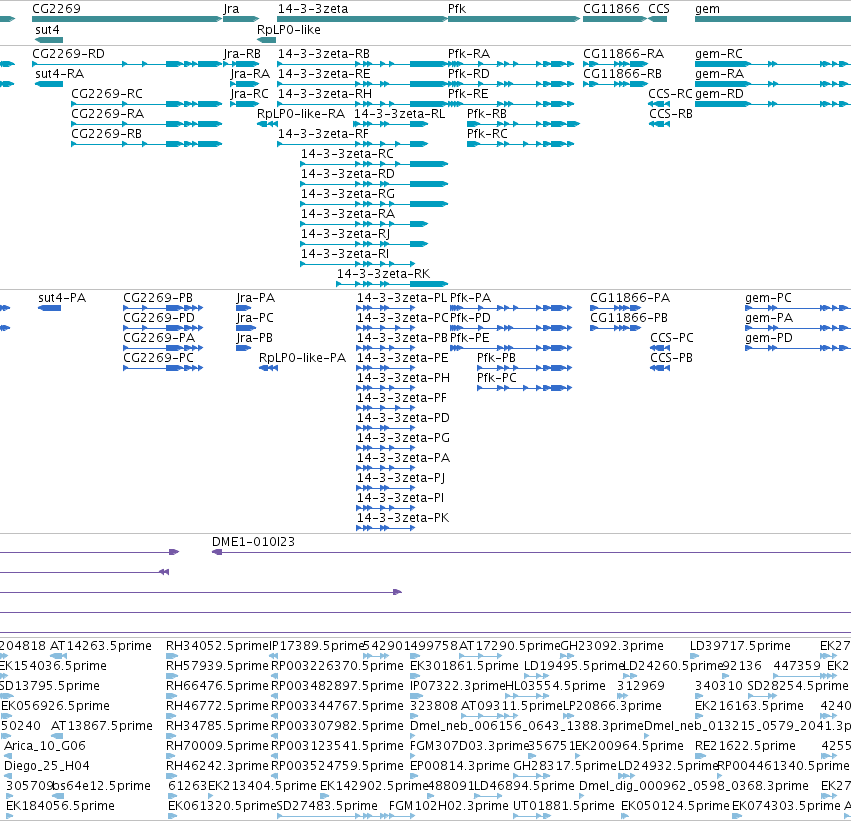Select the Jra gene feature
The width and height of the screenshot is (851, 821).
point(241,19)
